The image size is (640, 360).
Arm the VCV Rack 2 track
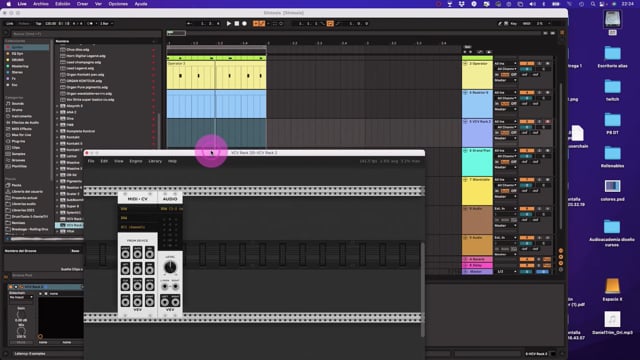tap(547, 122)
